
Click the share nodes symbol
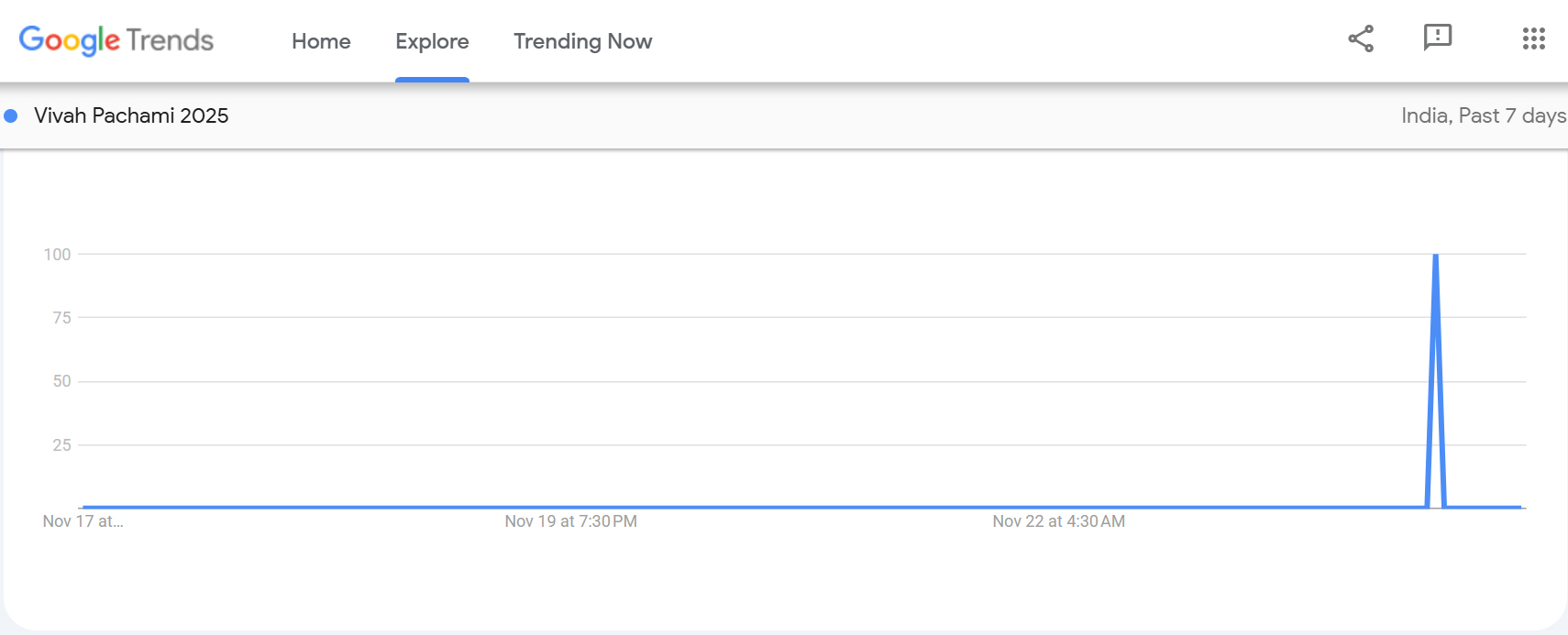tap(1361, 38)
